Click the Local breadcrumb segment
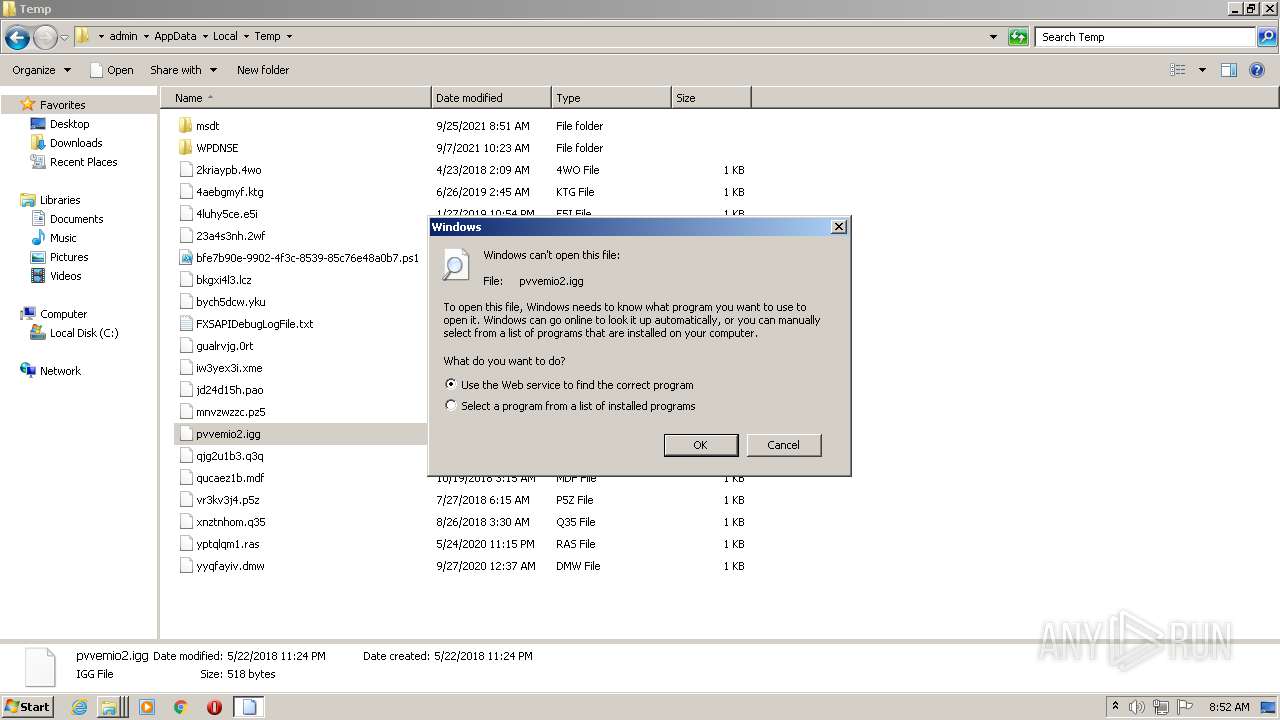This screenshot has width=1280, height=720. click(x=225, y=36)
